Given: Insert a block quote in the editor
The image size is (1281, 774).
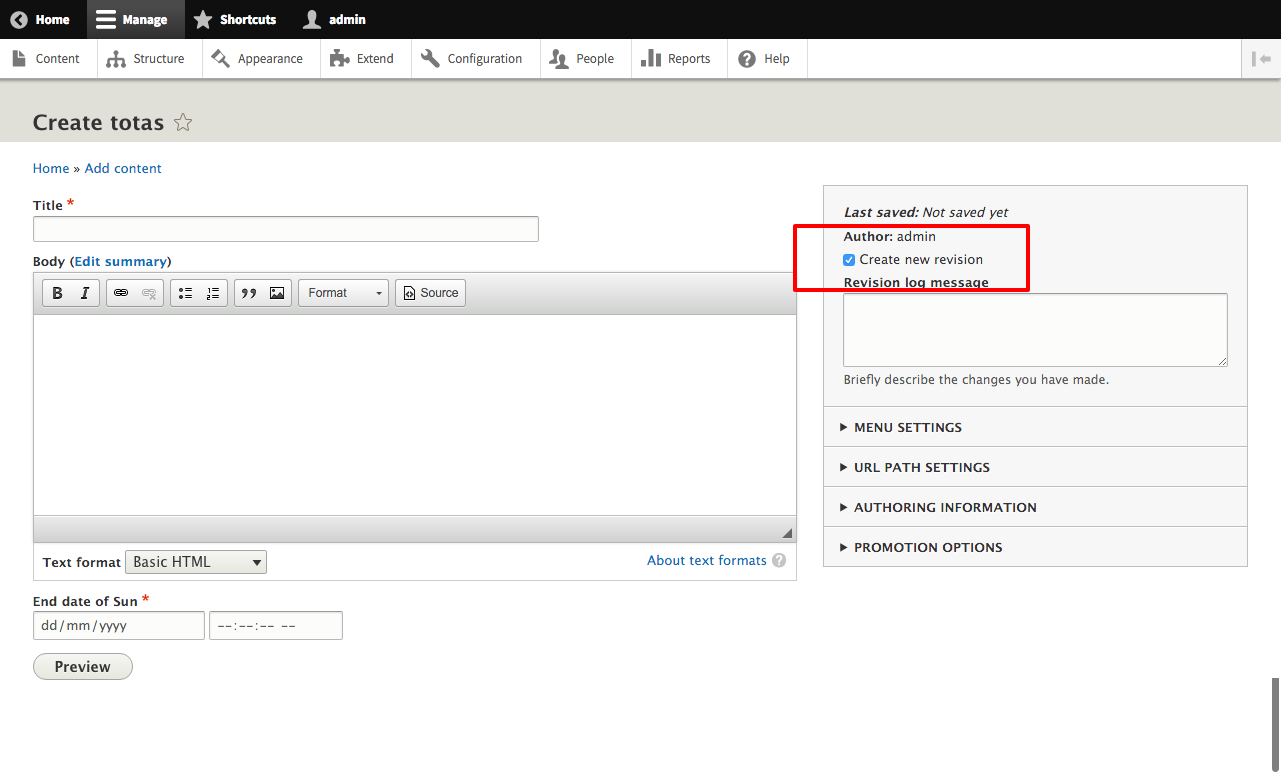Looking at the screenshot, I should pos(249,292).
